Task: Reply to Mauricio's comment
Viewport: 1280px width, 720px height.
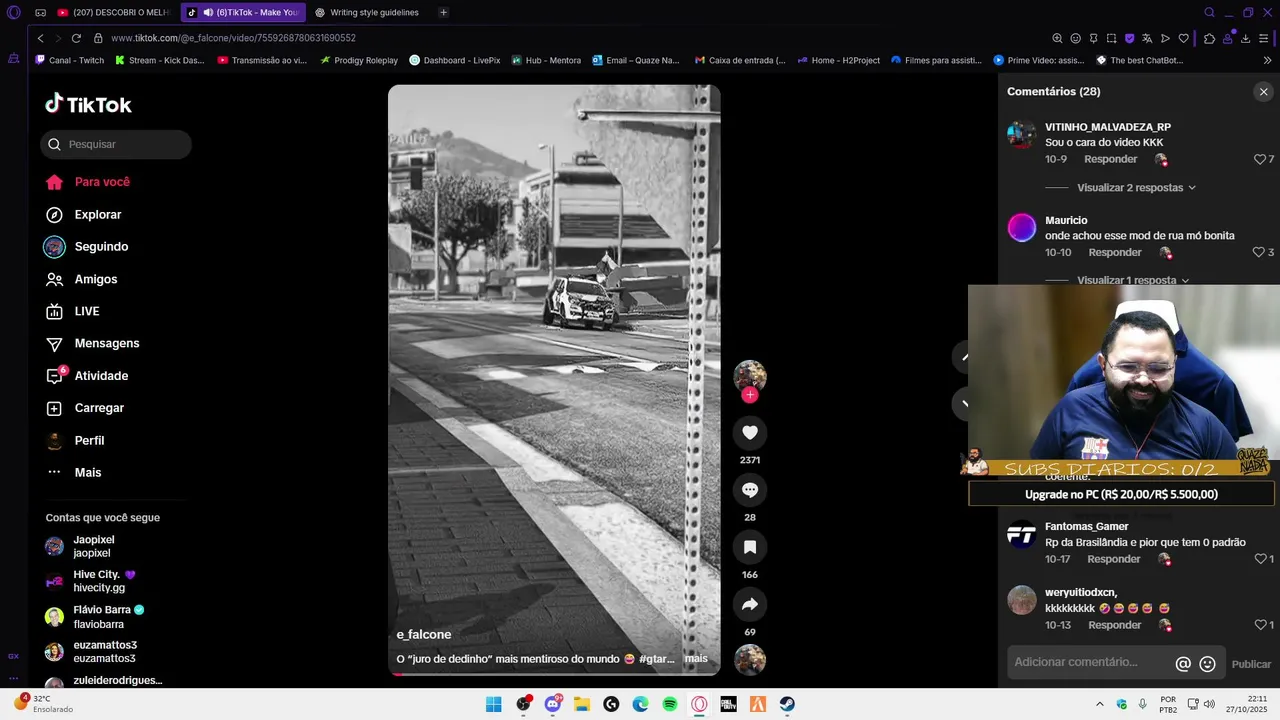Action: click(1114, 252)
